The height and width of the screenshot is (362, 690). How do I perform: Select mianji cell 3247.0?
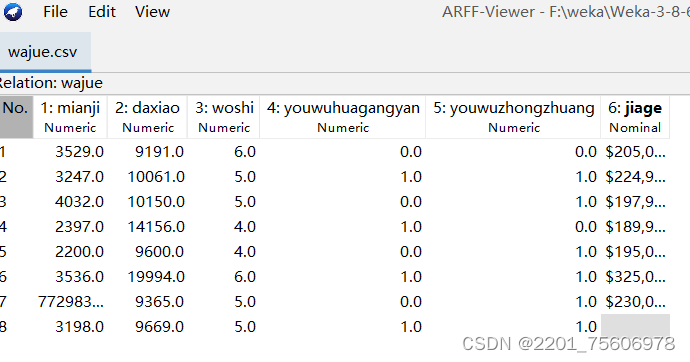(x=70, y=177)
